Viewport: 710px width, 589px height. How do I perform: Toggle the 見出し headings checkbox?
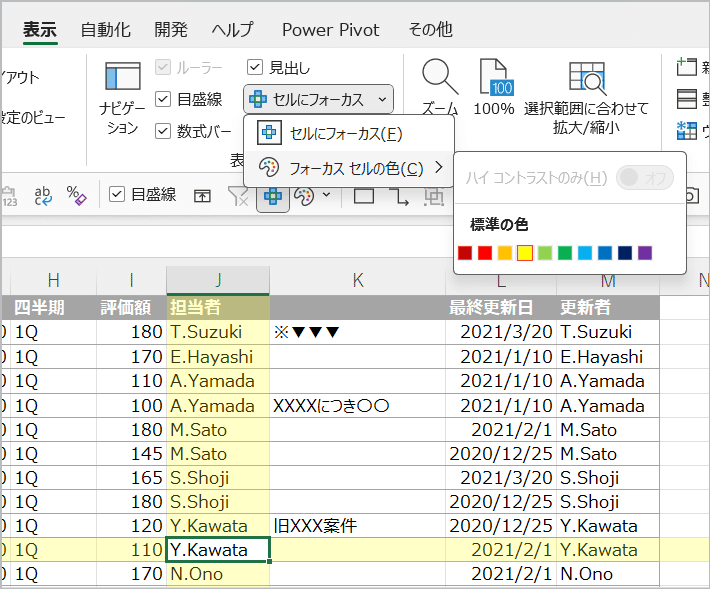coord(254,67)
